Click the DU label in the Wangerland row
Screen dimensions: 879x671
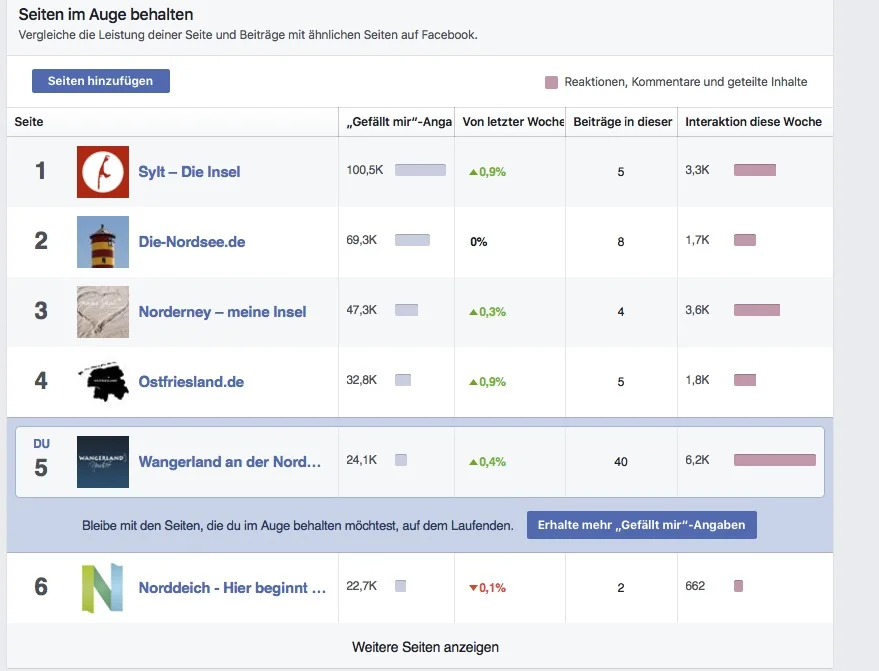point(41,443)
